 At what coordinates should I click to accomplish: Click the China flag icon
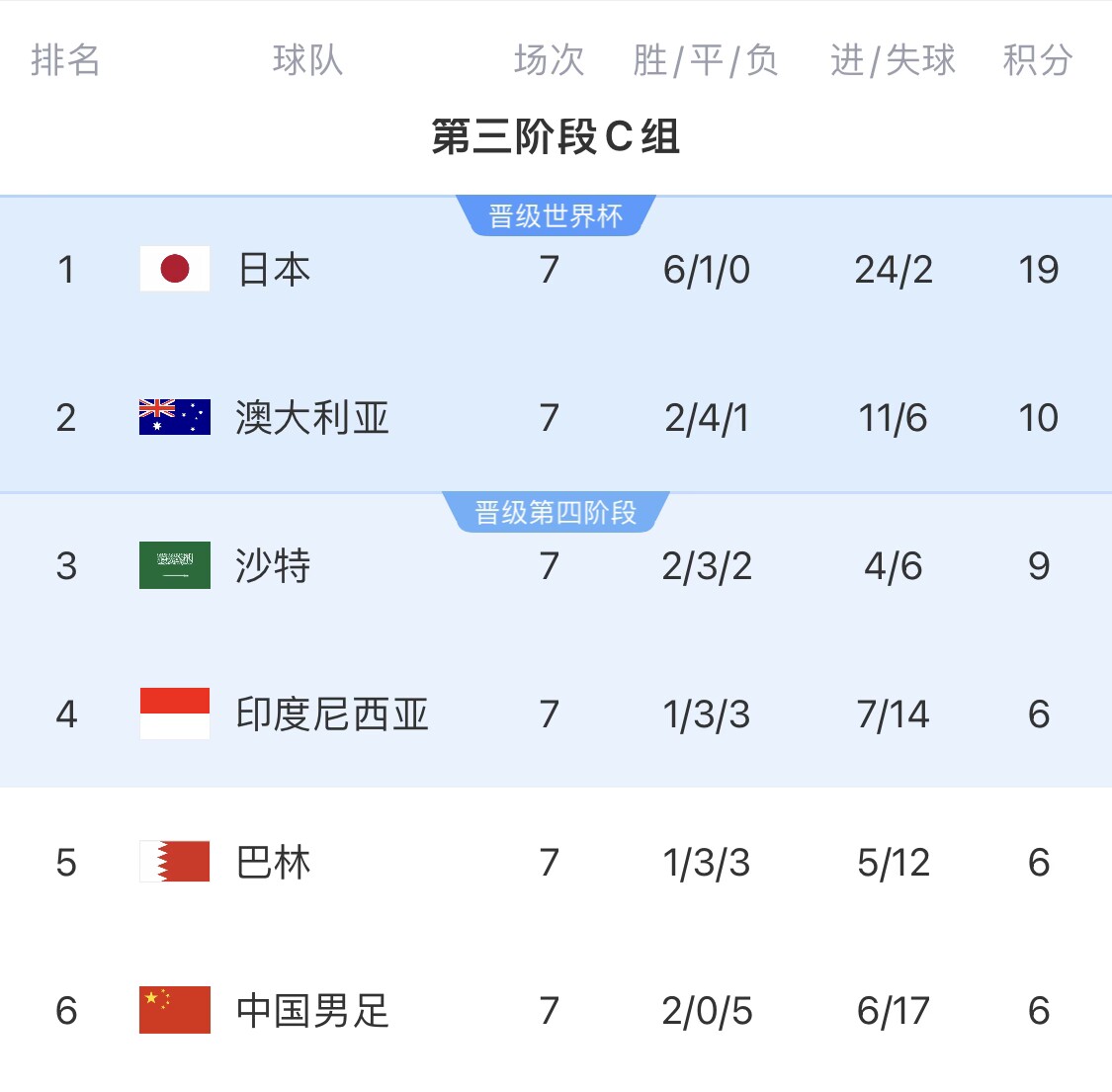(x=175, y=1010)
